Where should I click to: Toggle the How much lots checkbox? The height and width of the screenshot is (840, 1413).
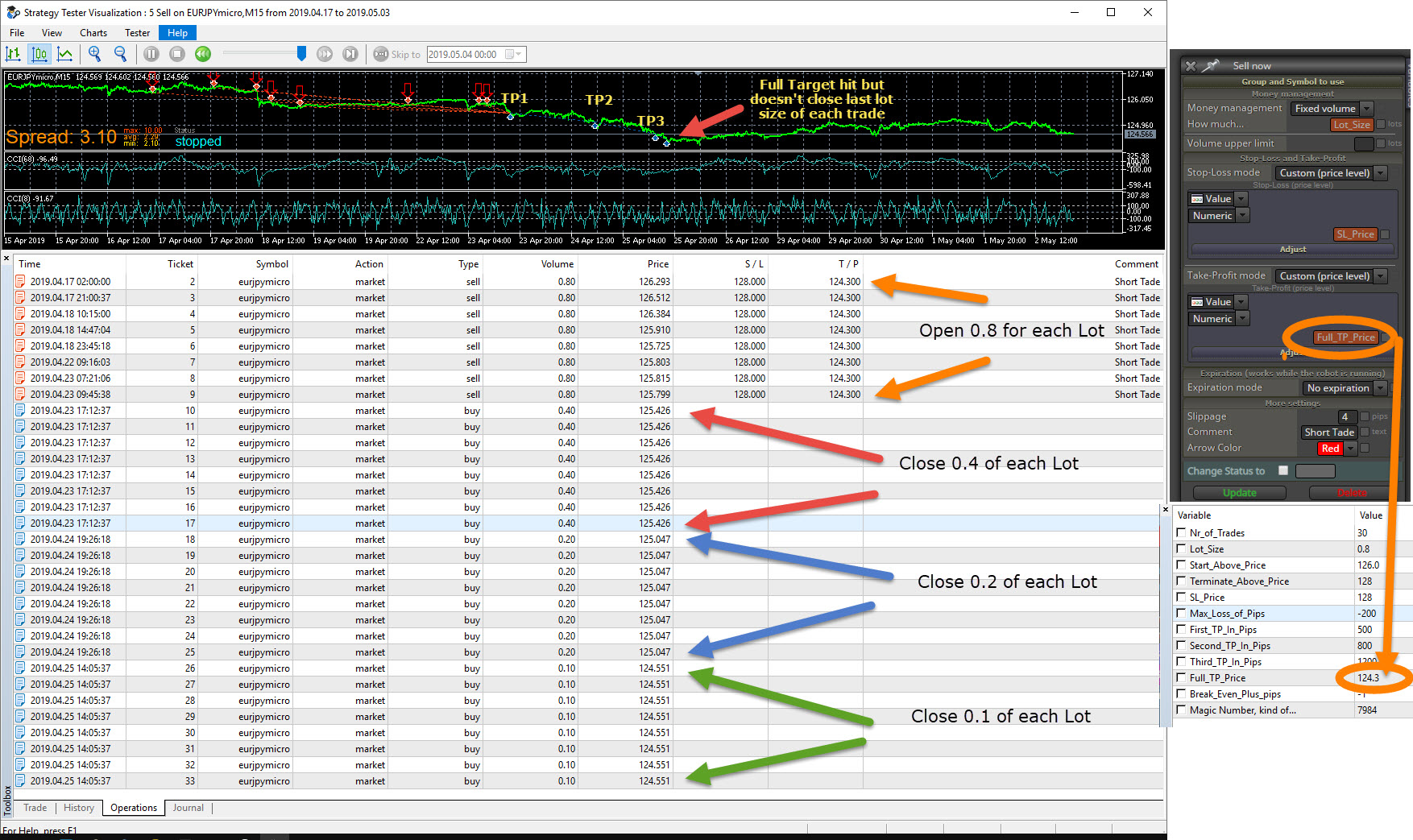click(x=1381, y=124)
